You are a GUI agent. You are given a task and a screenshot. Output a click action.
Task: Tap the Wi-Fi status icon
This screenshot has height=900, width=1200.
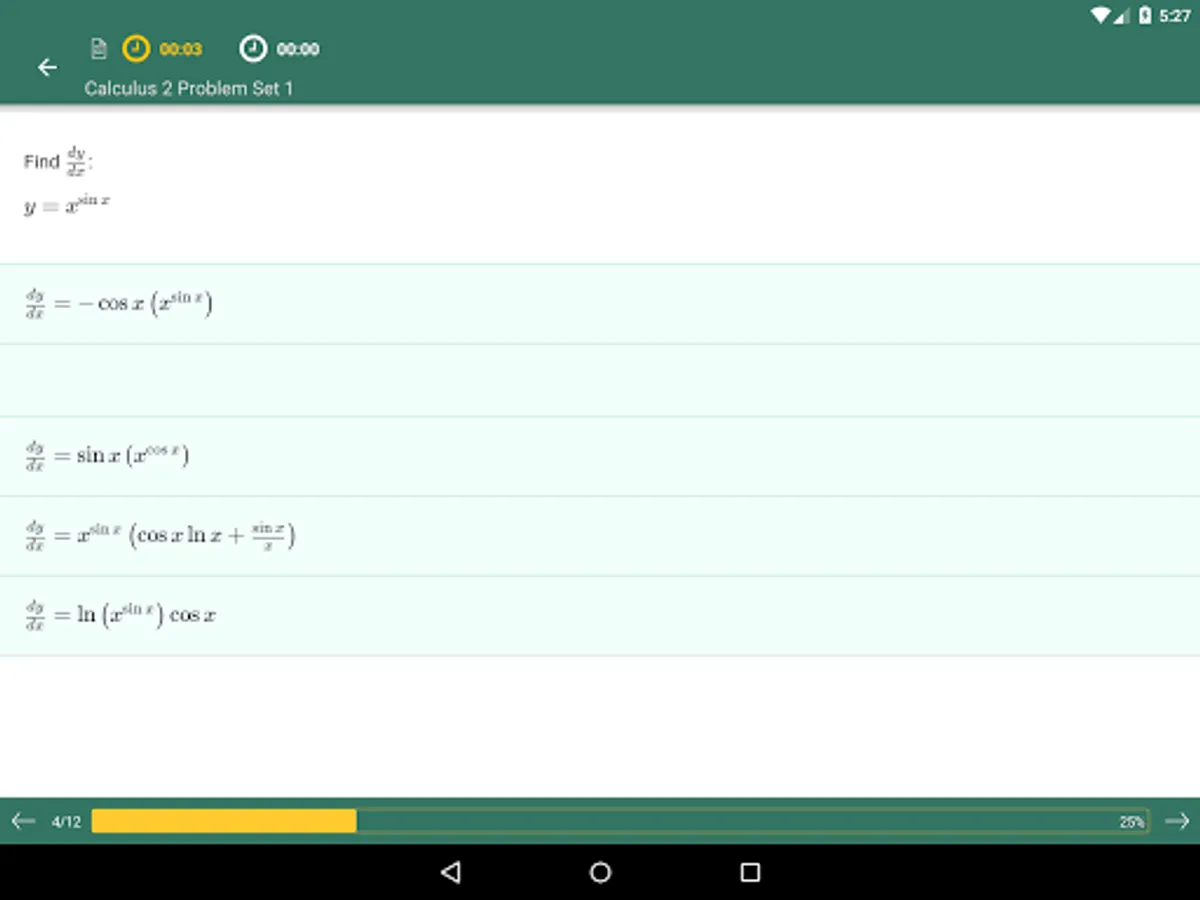tap(1101, 15)
